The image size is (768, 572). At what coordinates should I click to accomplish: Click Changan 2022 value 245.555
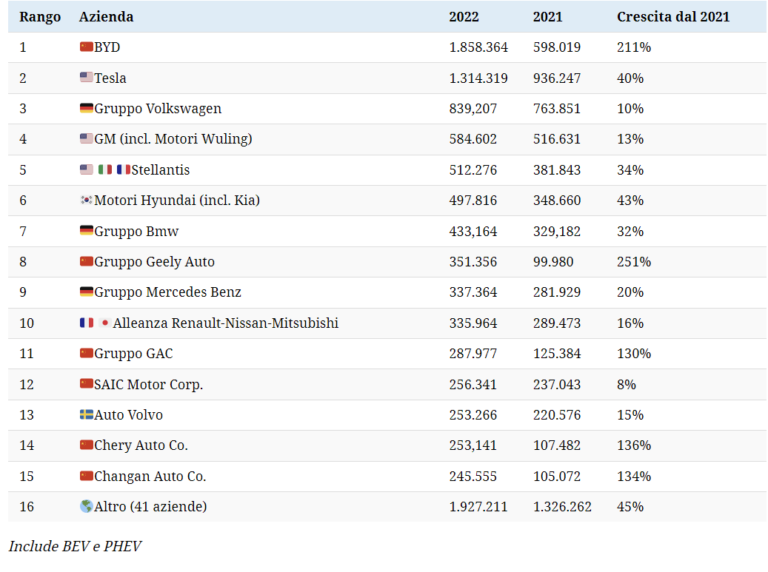click(x=473, y=477)
